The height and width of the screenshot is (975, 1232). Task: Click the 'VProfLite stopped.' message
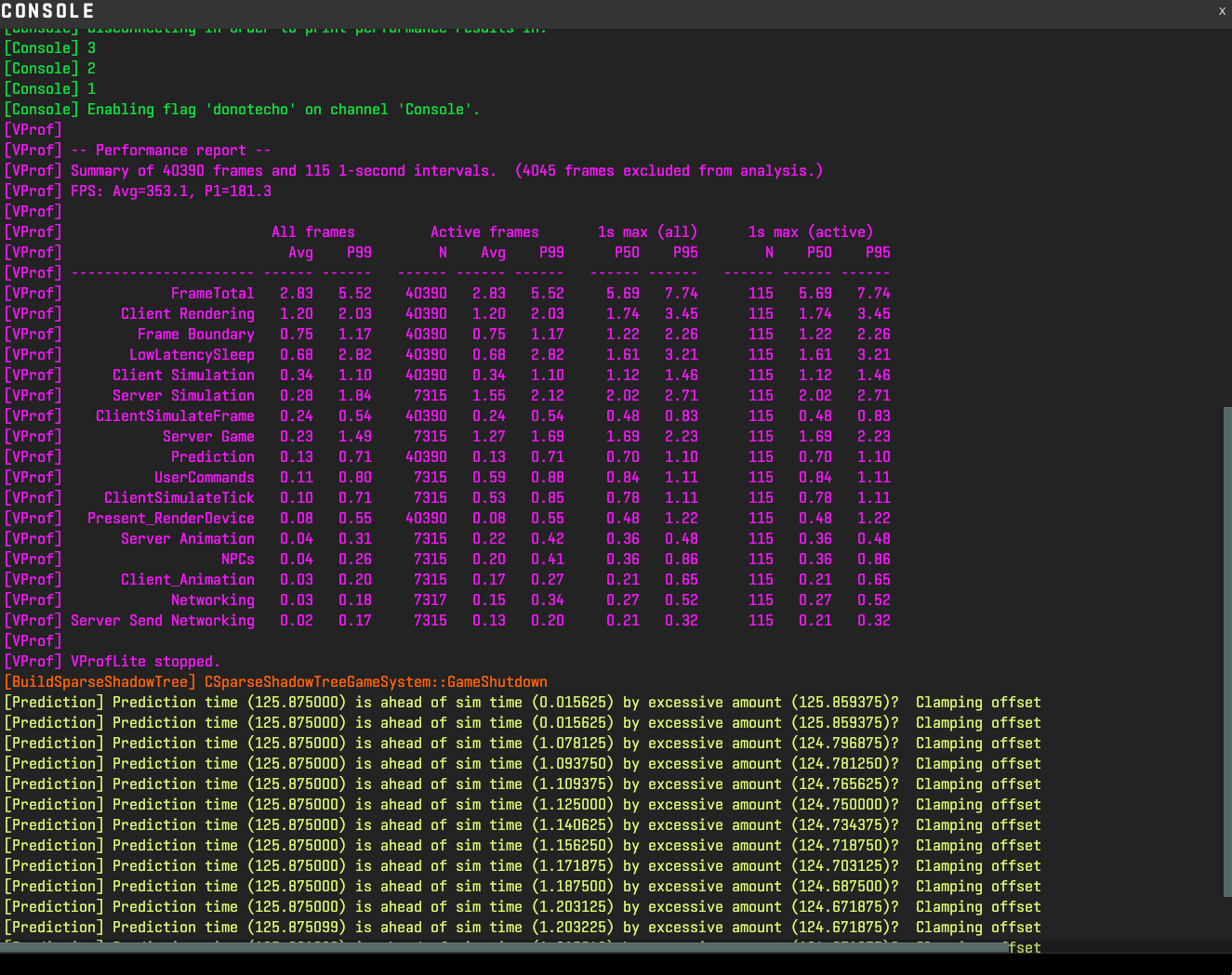(x=145, y=662)
